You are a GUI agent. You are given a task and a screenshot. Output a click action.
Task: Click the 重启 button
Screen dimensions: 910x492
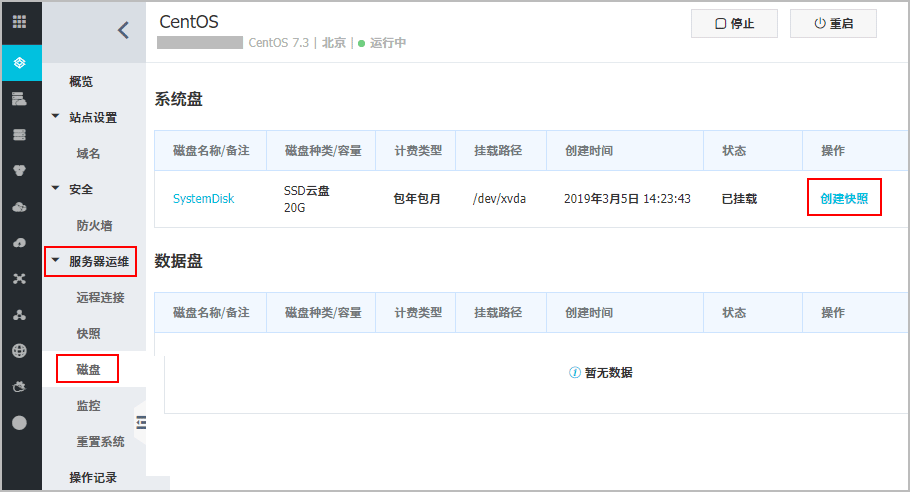tap(833, 23)
